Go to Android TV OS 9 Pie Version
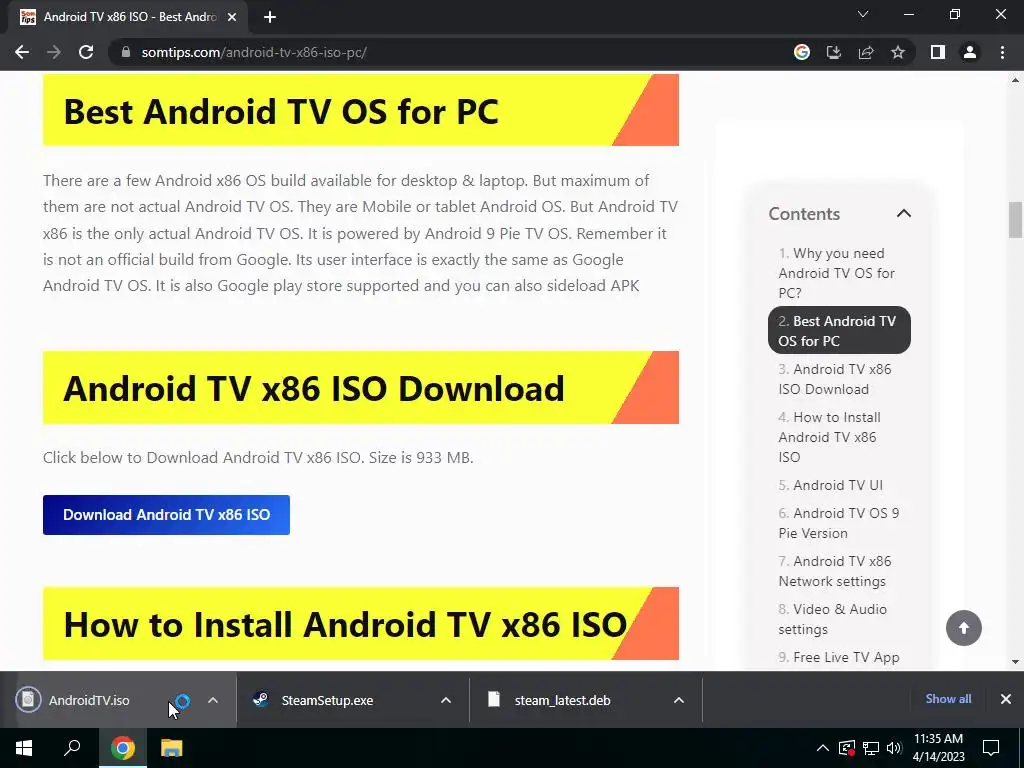This screenshot has width=1024, height=768. click(x=839, y=523)
